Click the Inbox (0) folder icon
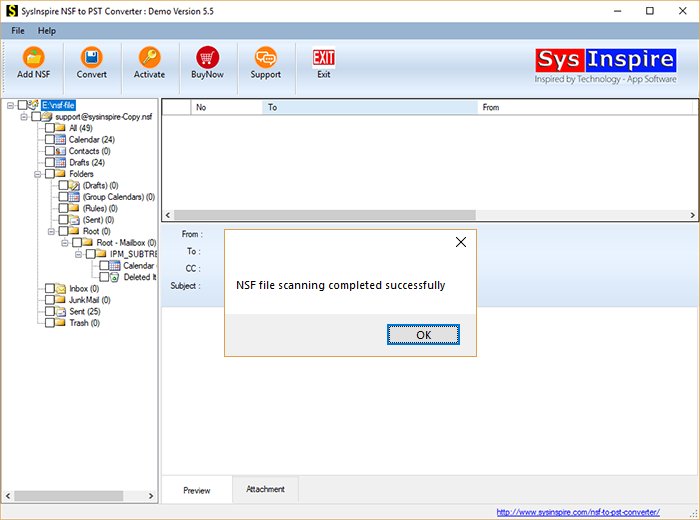 60,288
